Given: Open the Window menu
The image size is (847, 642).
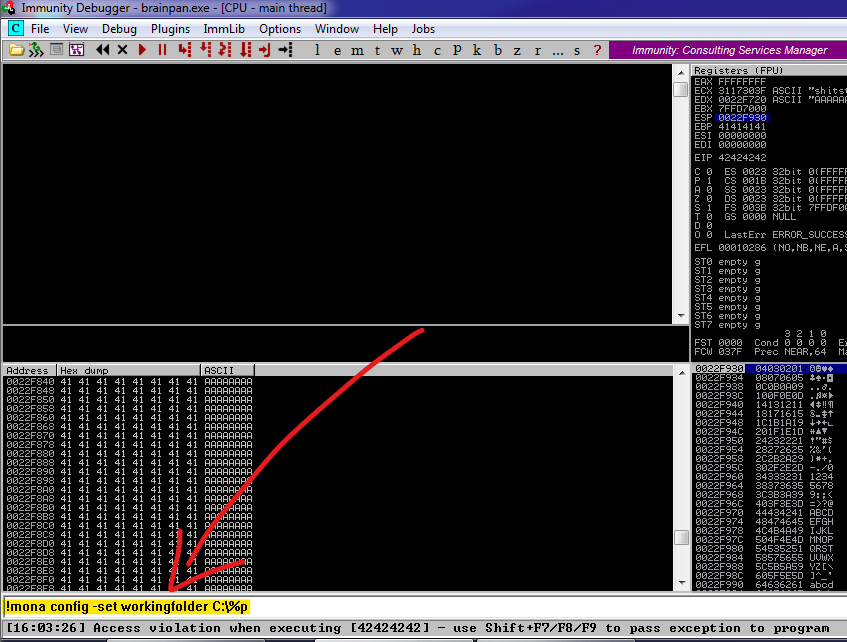Looking at the screenshot, I should (337, 29).
